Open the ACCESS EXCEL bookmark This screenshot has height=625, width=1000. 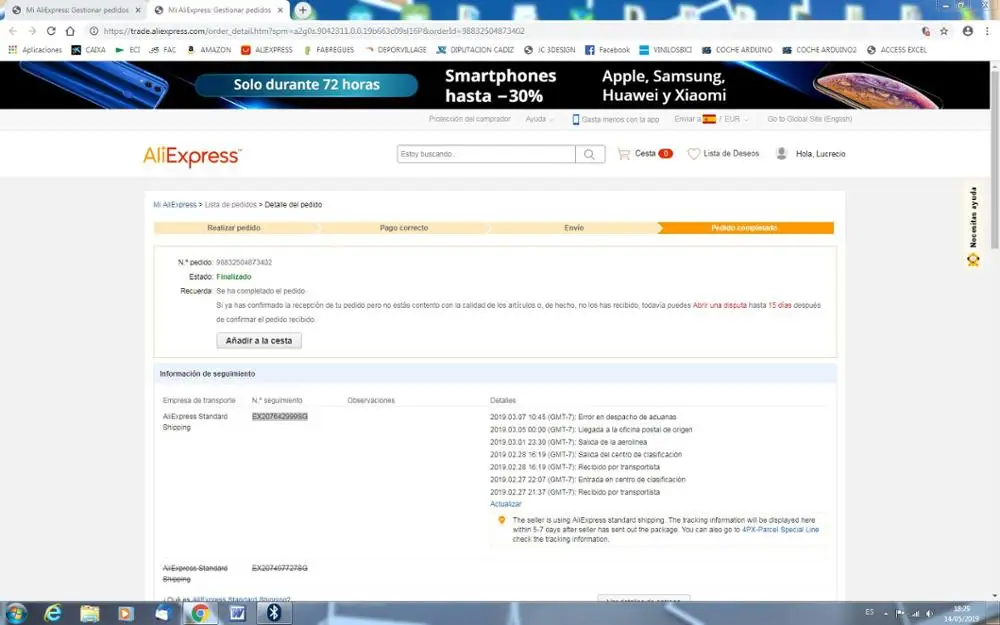coord(897,50)
